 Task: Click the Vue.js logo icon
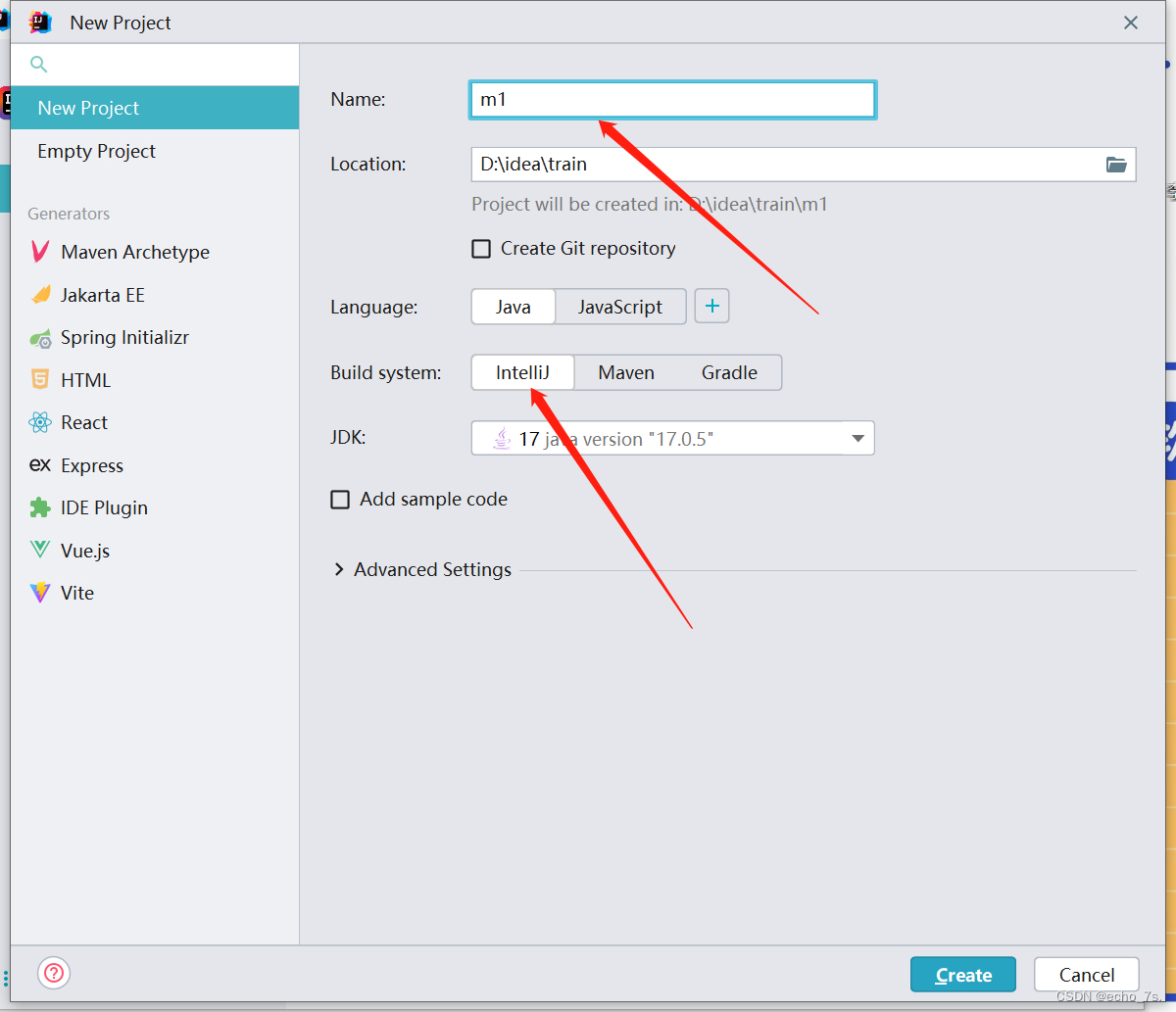pyautogui.click(x=40, y=550)
